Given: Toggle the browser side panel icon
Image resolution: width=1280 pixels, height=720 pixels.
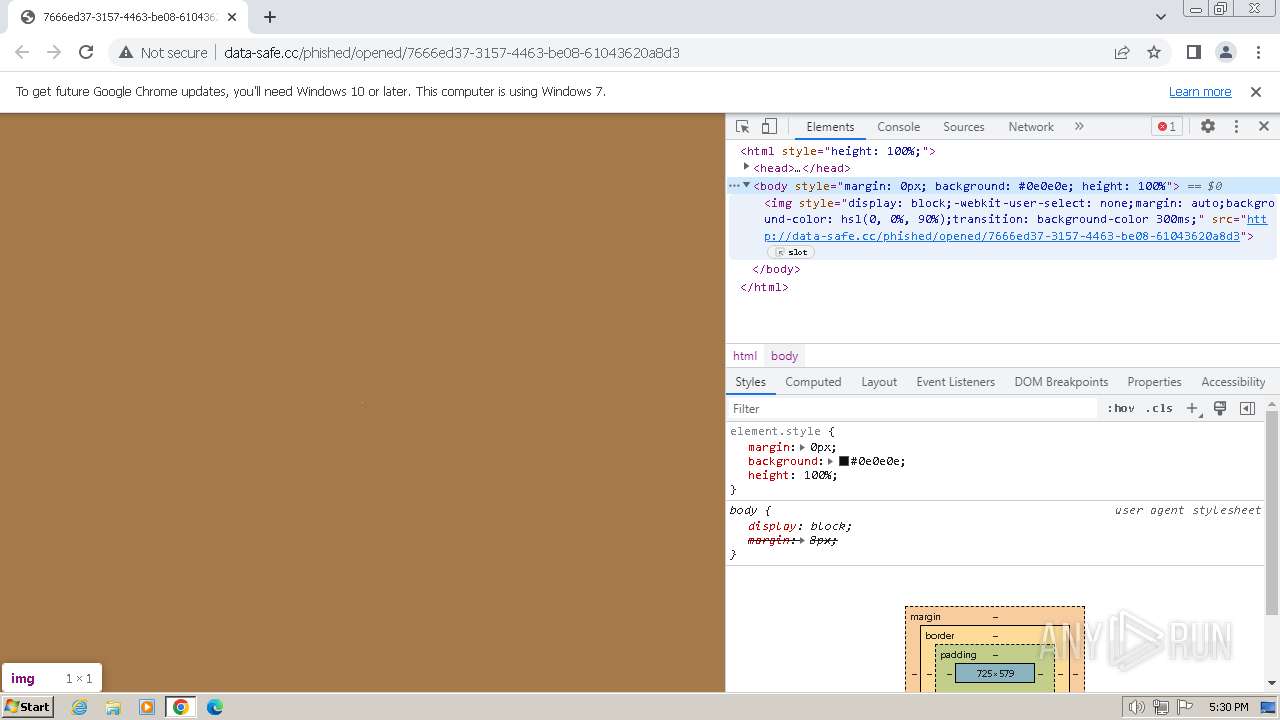Looking at the screenshot, I should [1193, 52].
